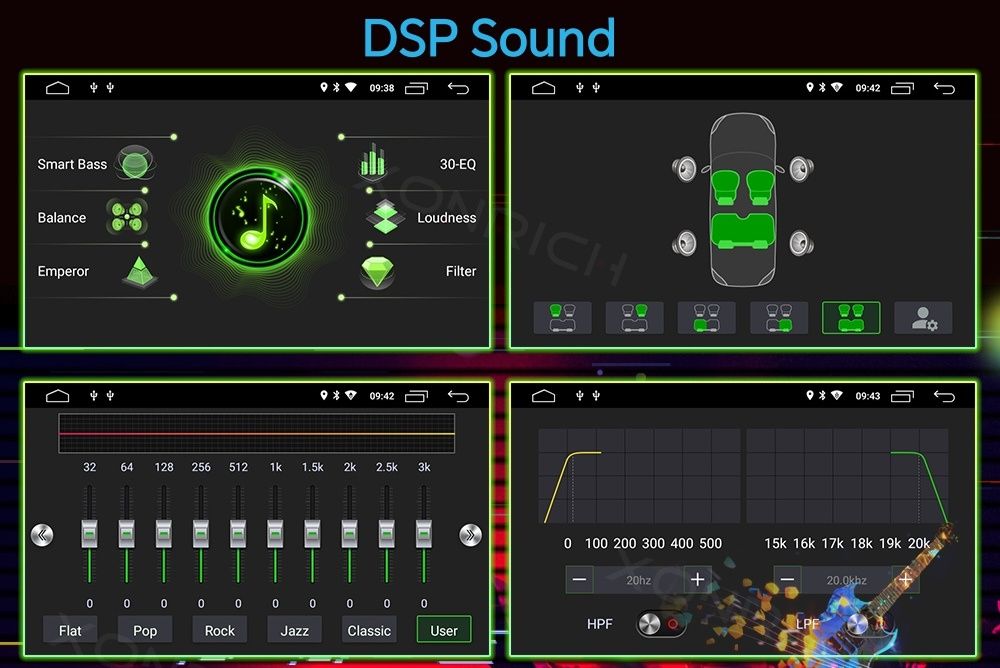Select the Jazz EQ preset
The width and height of the screenshot is (1000, 668).
pos(294,630)
